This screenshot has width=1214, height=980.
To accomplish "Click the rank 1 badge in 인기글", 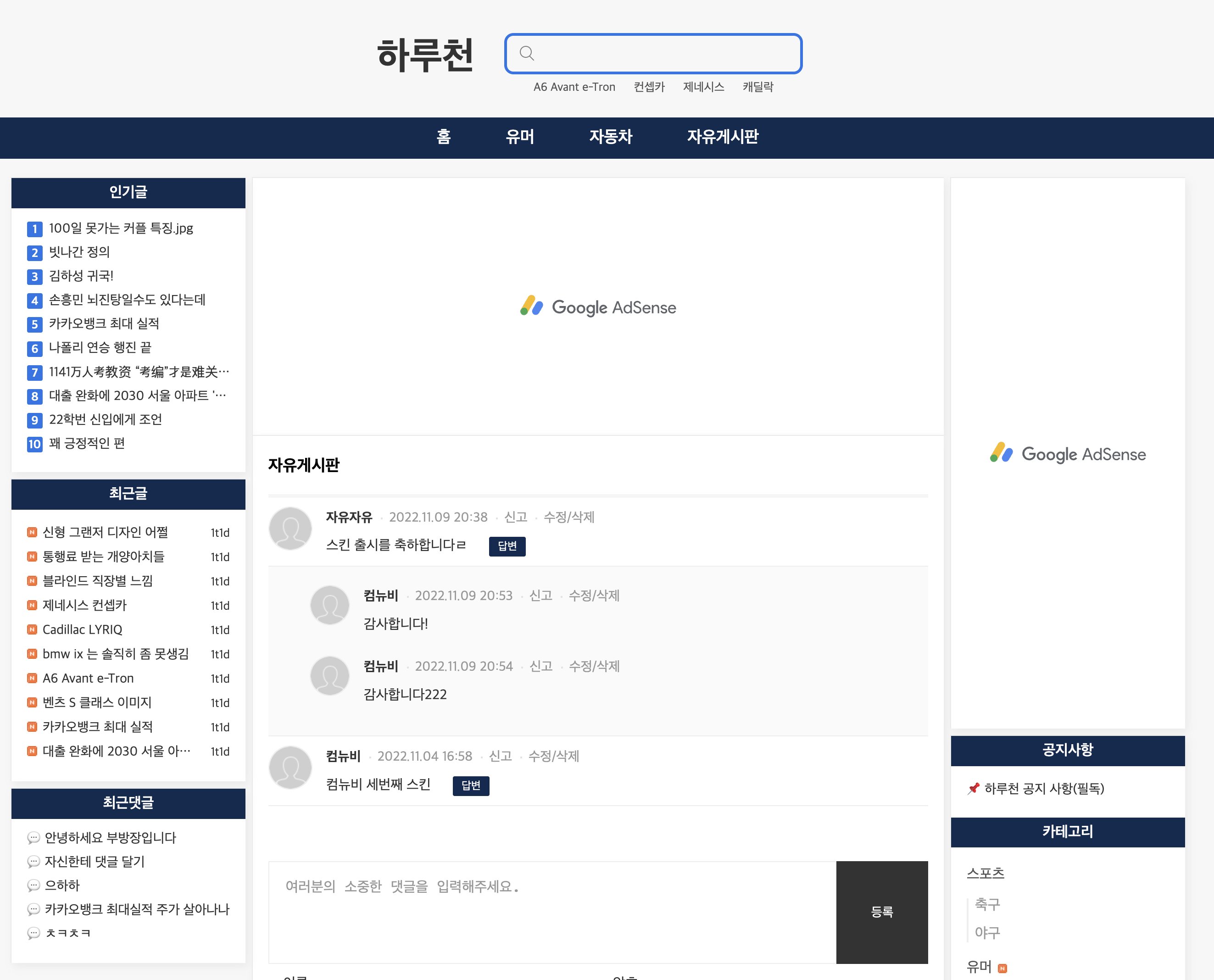I will pyautogui.click(x=34, y=228).
